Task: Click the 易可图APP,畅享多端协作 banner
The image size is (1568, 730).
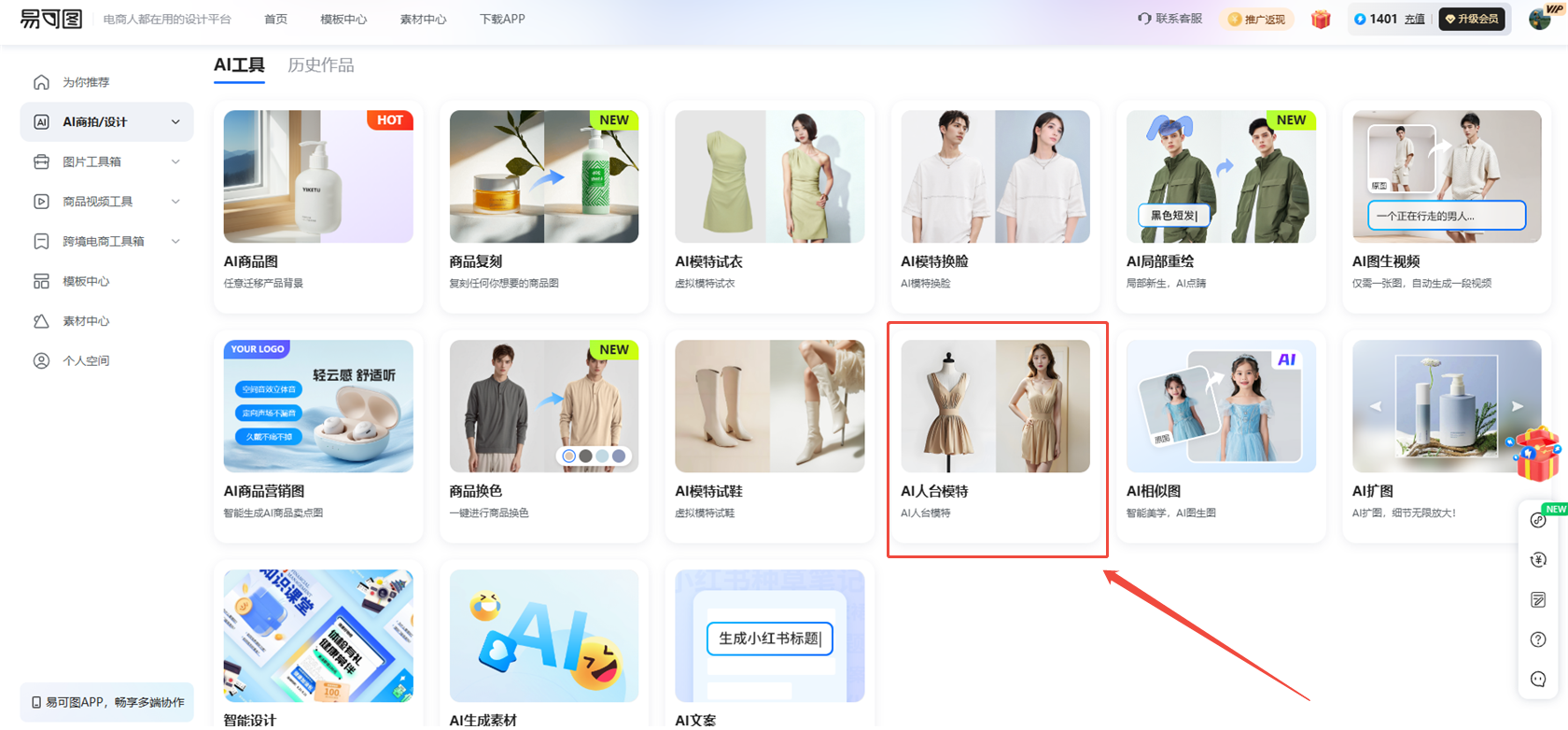Action: pyautogui.click(x=107, y=702)
